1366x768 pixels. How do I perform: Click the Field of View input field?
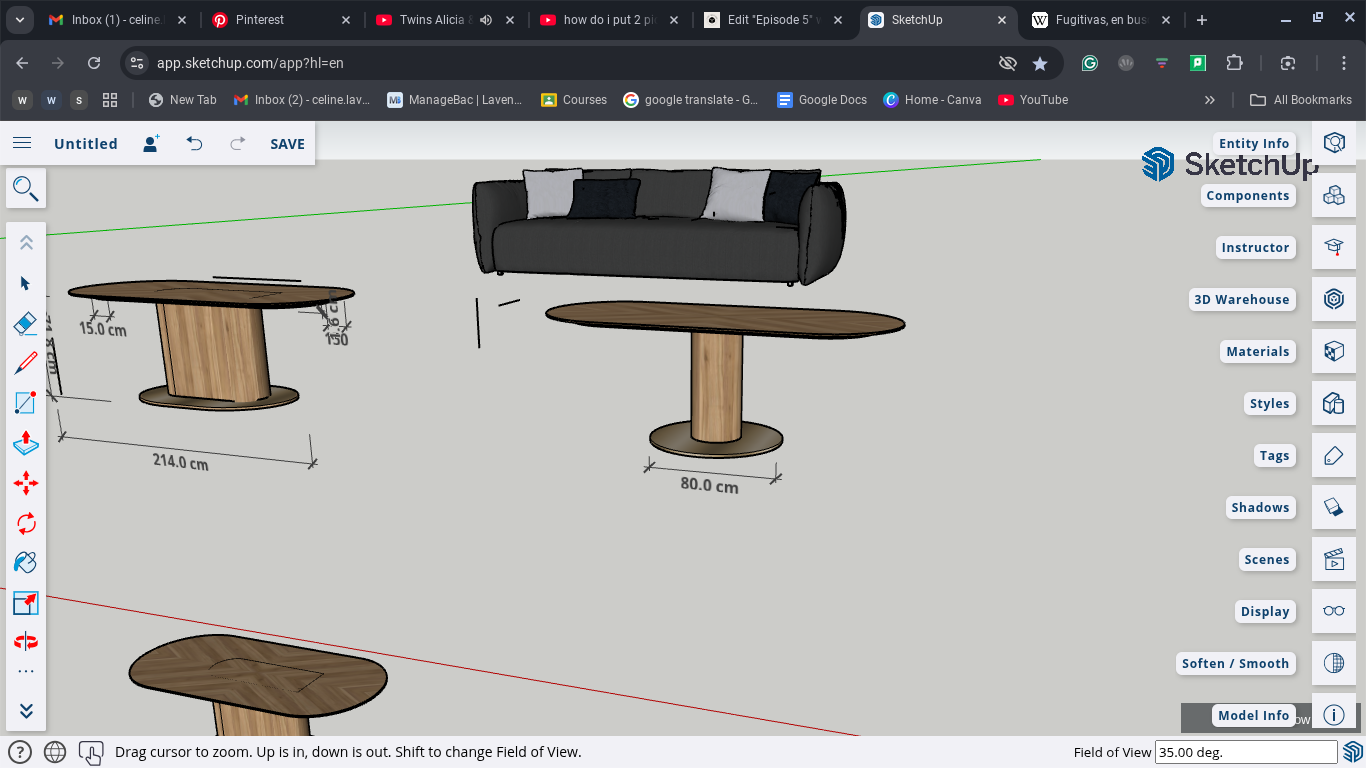click(x=1245, y=752)
